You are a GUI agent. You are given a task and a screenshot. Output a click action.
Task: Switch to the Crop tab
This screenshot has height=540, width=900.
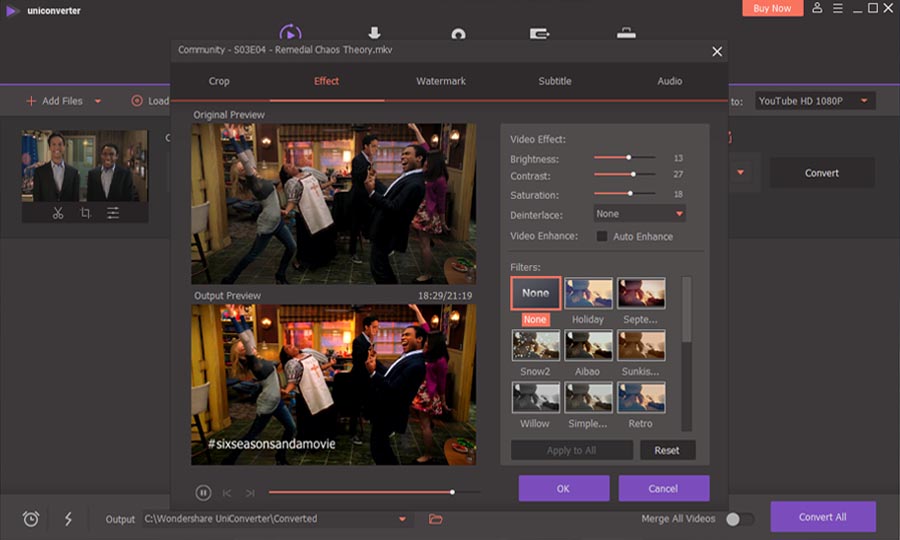click(219, 81)
